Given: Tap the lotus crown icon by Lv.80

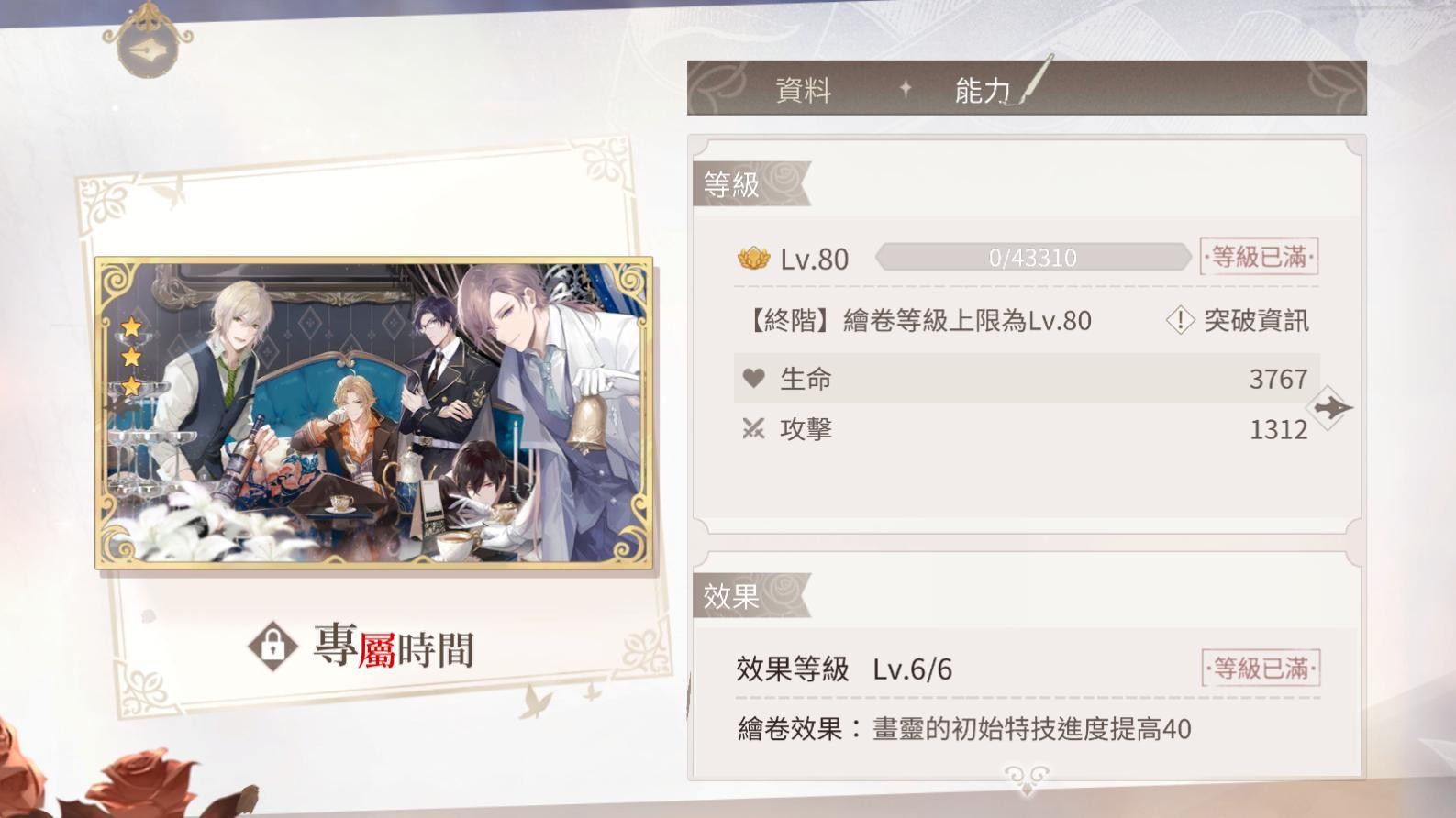Looking at the screenshot, I should tap(753, 259).
